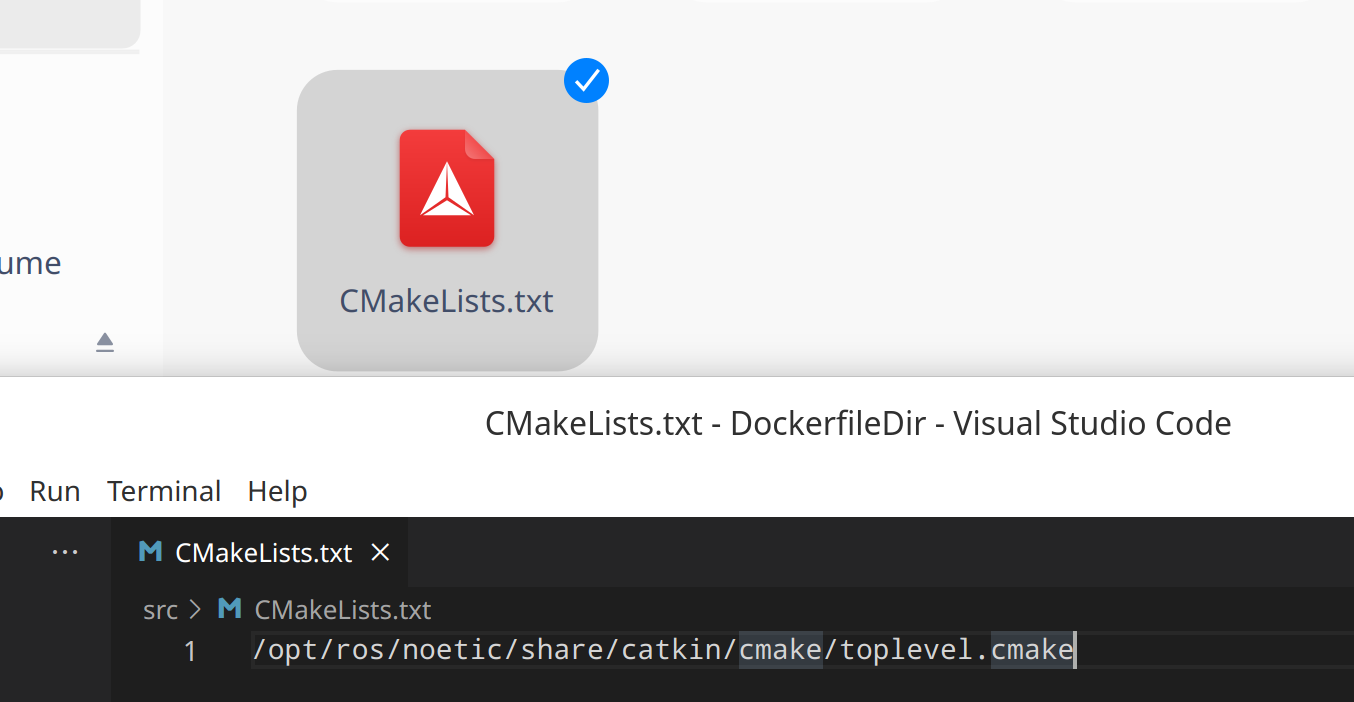The image size is (1354, 702).
Task: Click the M icon in the editor tab
Action: [151, 552]
